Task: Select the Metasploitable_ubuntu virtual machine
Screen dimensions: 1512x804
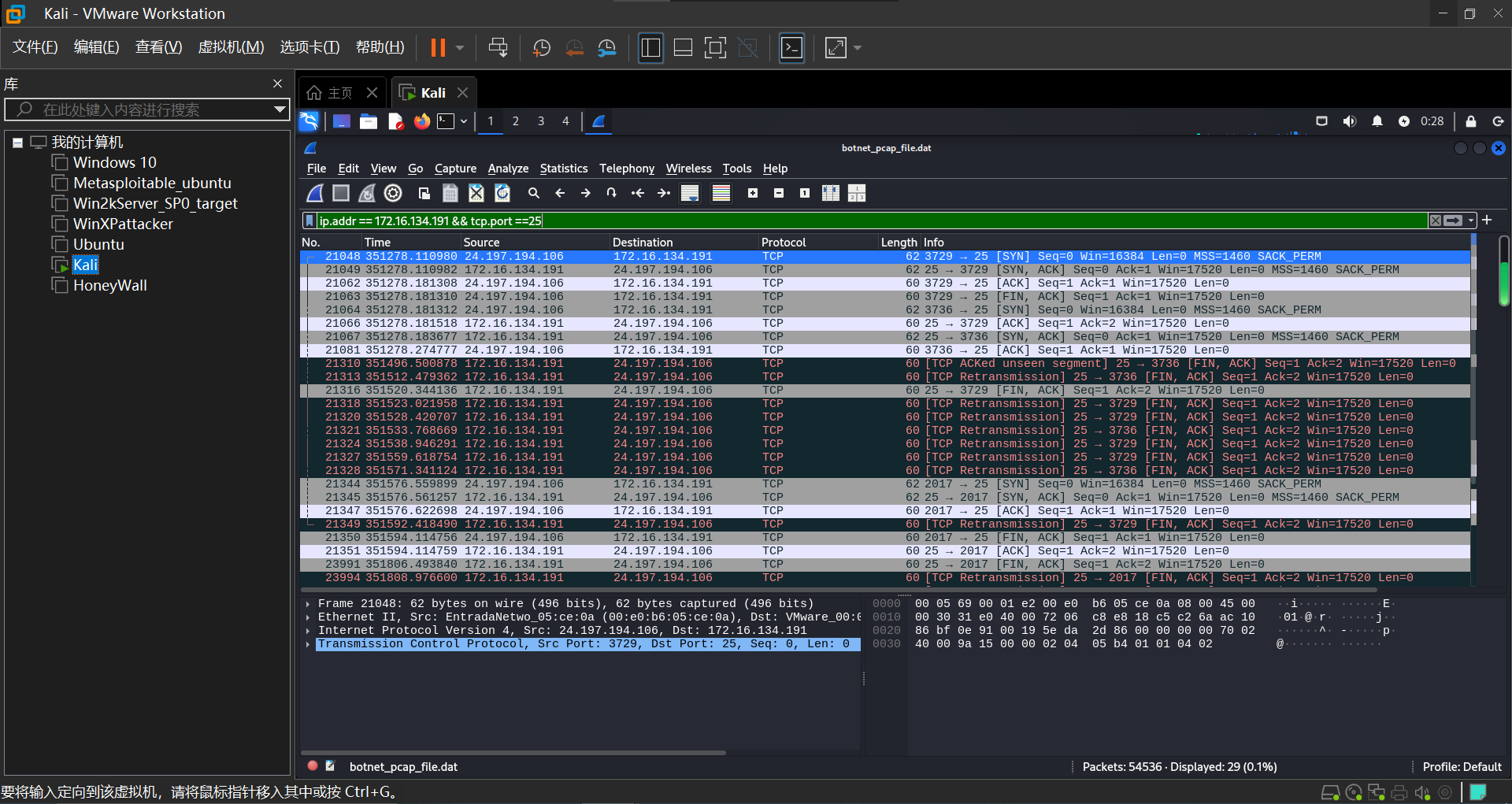Action: 152,183
